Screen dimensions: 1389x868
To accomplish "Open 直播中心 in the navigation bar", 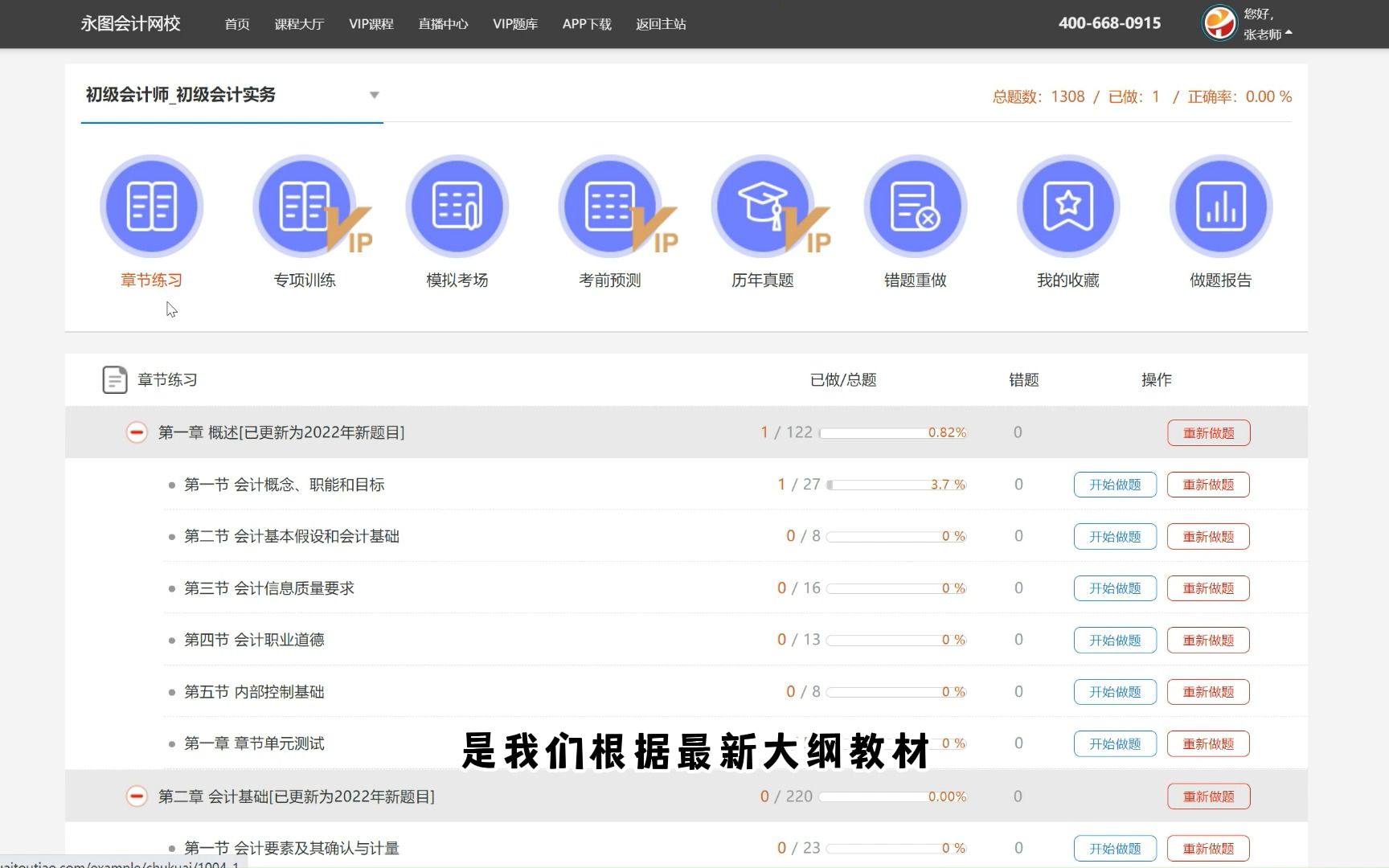I will tap(443, 24).
